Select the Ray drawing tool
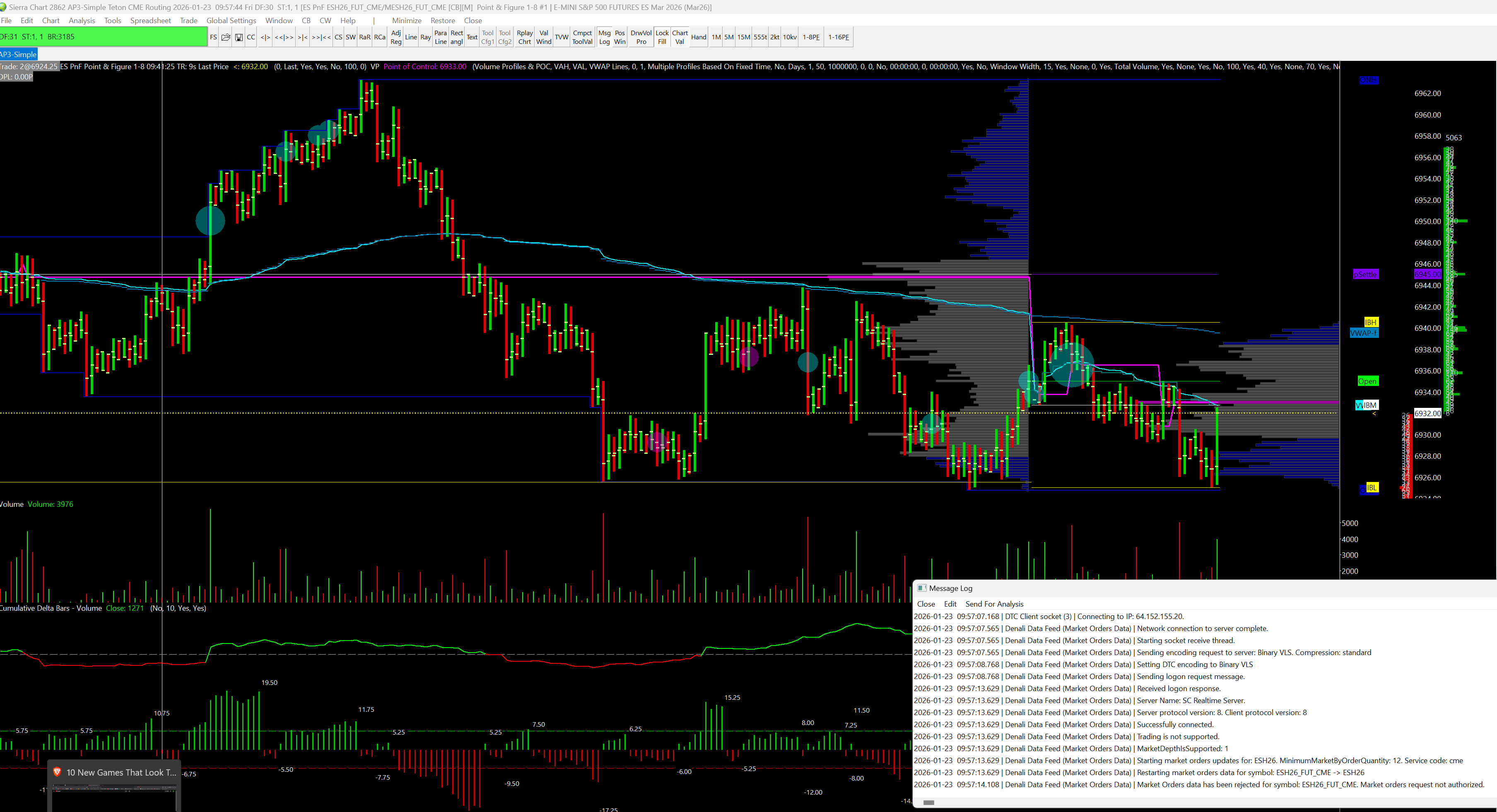1497x812 pixels. pos(425,37)
